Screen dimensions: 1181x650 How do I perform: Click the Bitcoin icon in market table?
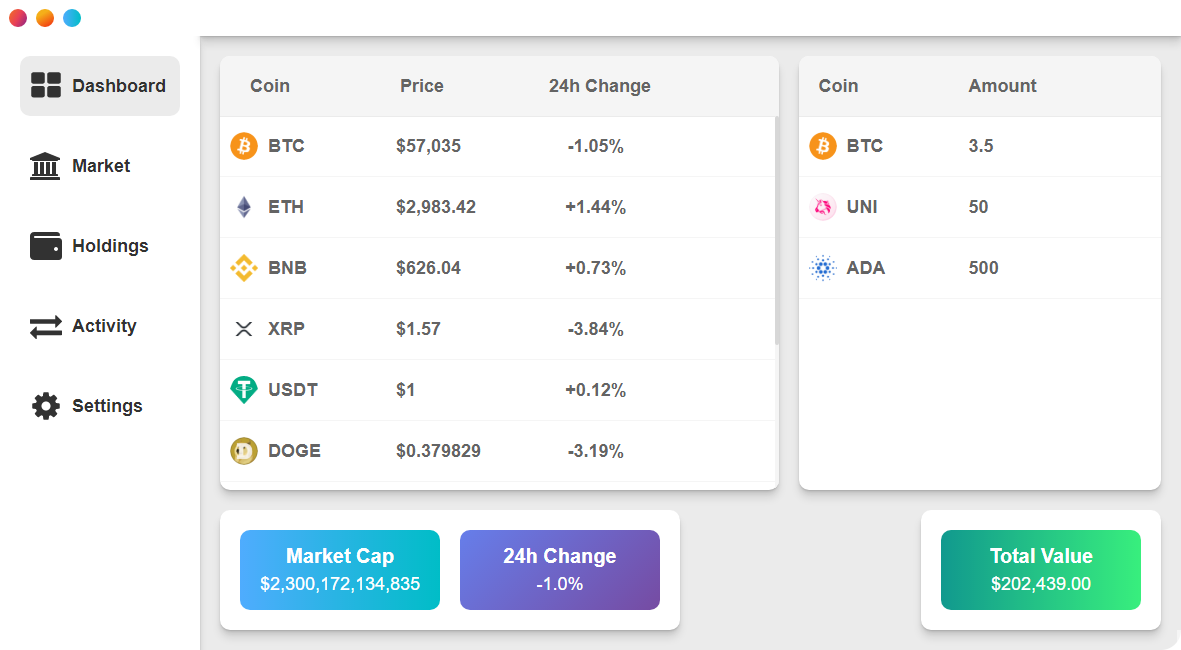pyautogui.click(x=244, y=146)
